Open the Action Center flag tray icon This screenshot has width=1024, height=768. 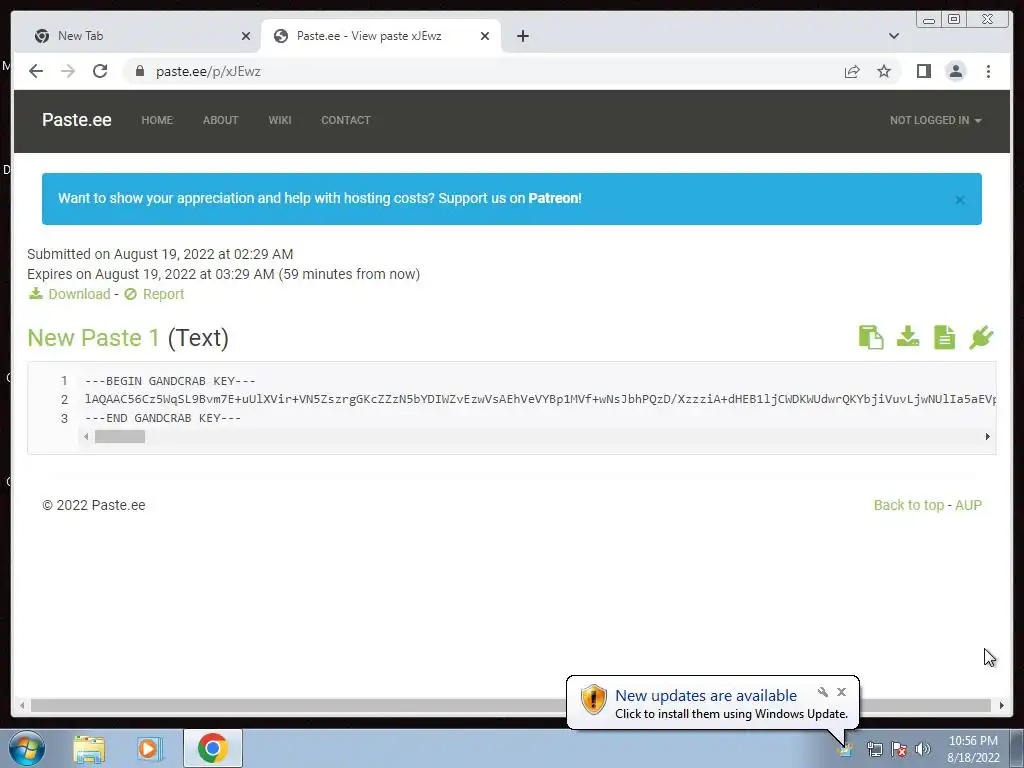tap(899, 749)
